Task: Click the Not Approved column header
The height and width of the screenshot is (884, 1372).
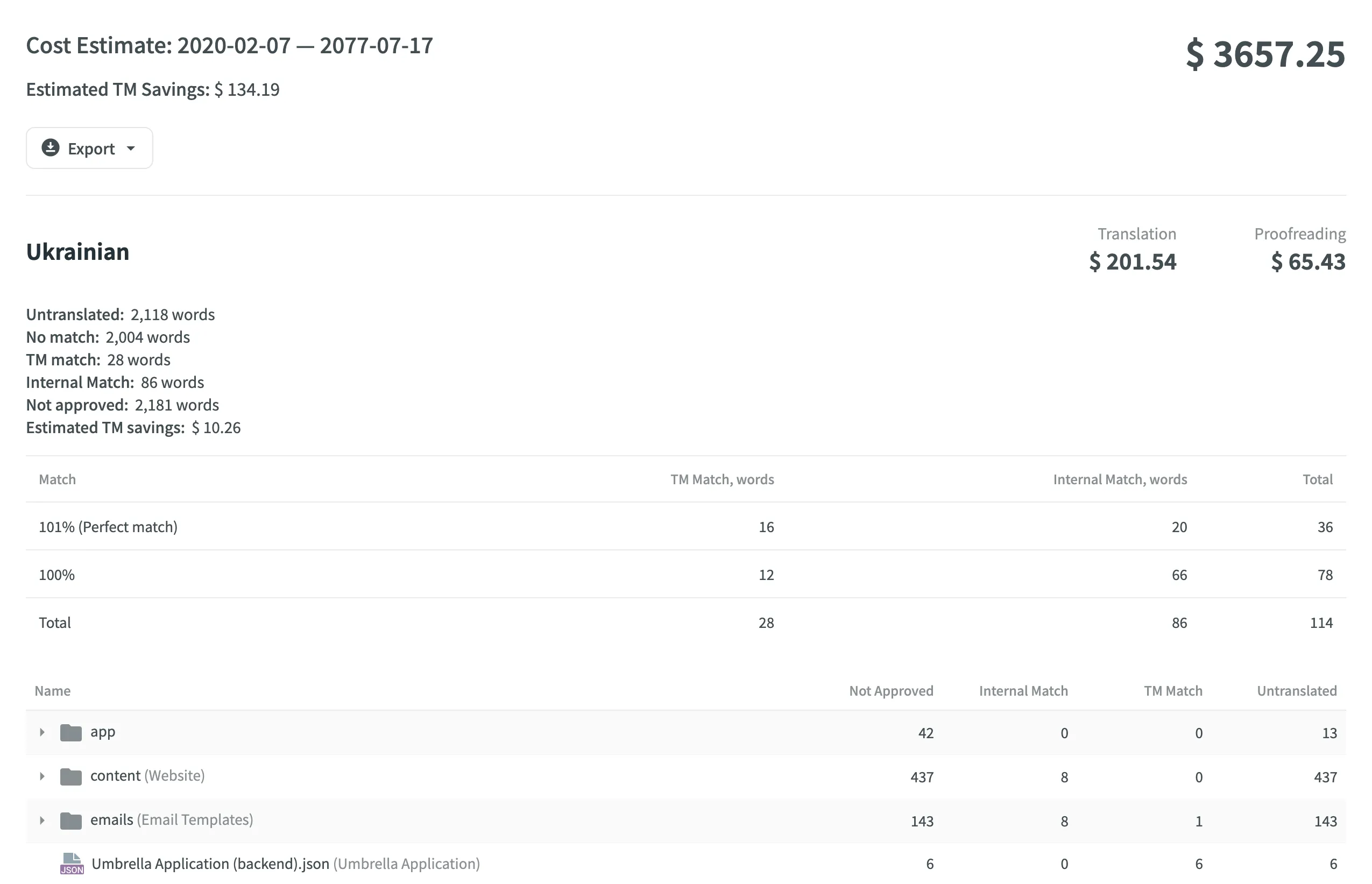Action: [891, 690]
